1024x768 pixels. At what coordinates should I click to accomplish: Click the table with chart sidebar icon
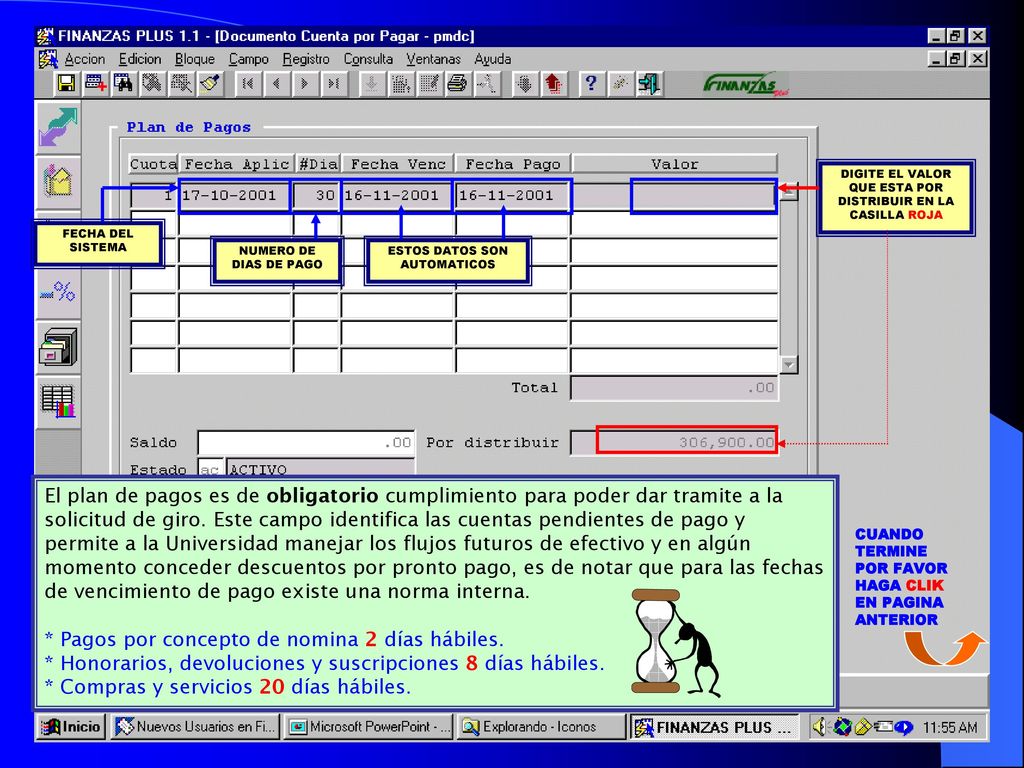(58, 401)
